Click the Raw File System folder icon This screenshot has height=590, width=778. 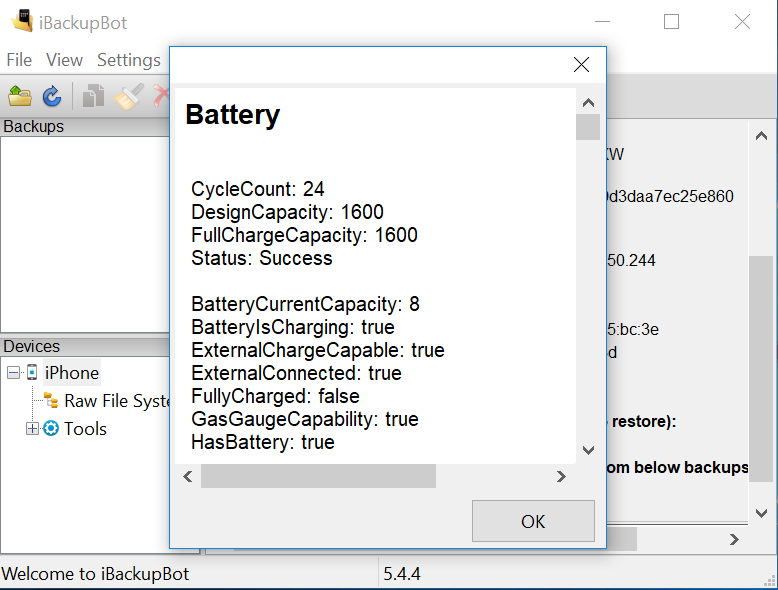[x=51, y=400]
